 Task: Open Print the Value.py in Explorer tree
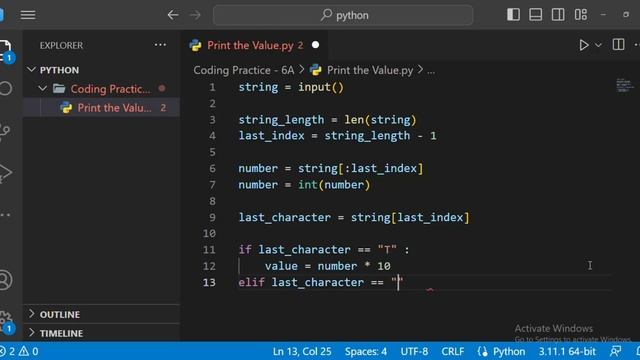102,108
